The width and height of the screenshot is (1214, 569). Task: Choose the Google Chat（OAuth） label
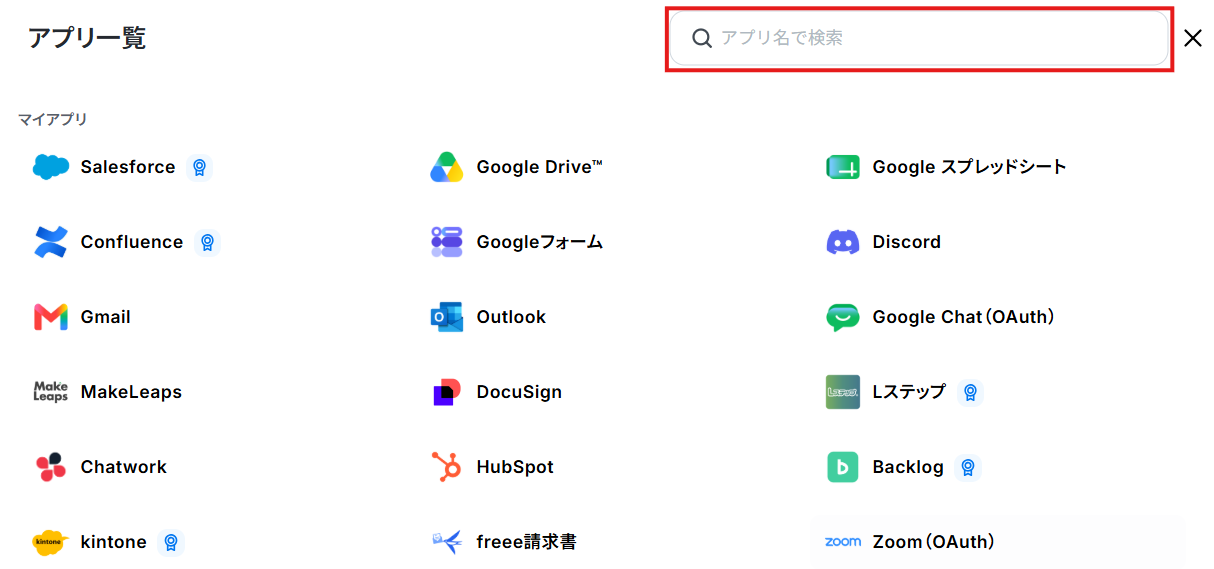(x=965, y=317)
